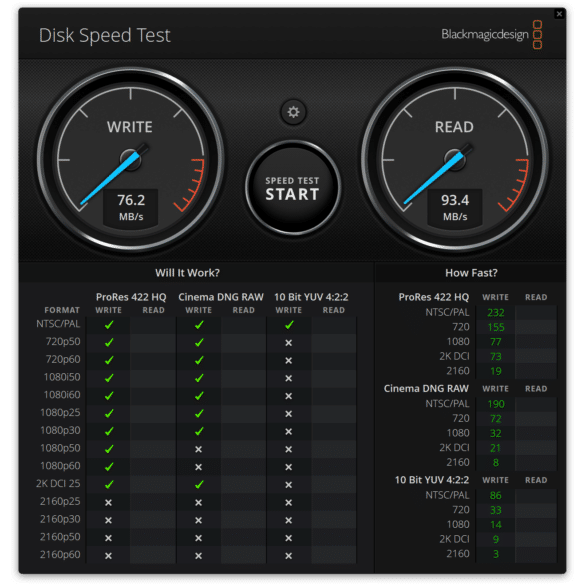This screenshot has height=585, width=585.
Task: Click Cinema DNG RAW write cross for 2160p30
Action: pyautogui.click(x=198, y=520)
